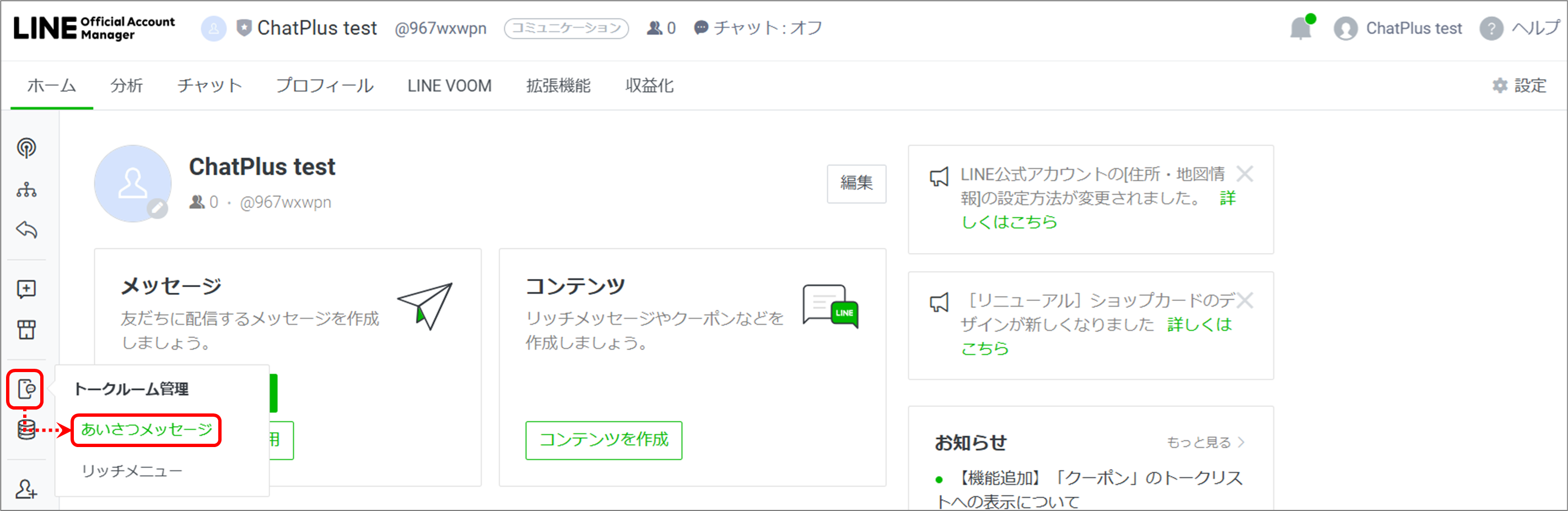Open the auto-reply arrow icon in the sidebar
The height and width of the screenshot is (511, 1568).
pos(26,230)
